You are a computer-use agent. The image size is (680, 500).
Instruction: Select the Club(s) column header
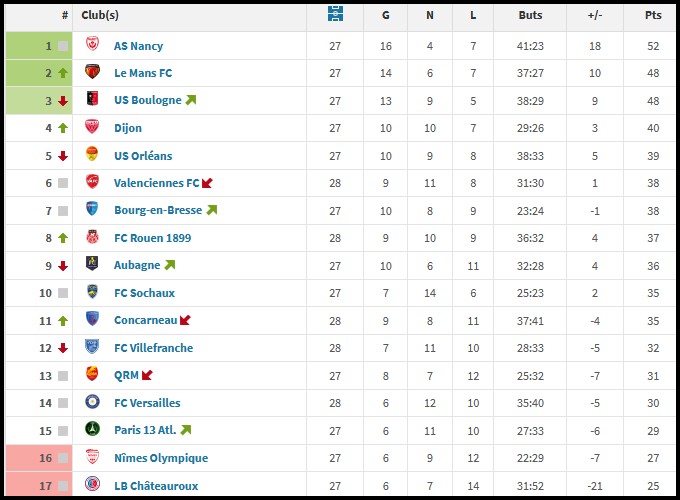(100, 15)
